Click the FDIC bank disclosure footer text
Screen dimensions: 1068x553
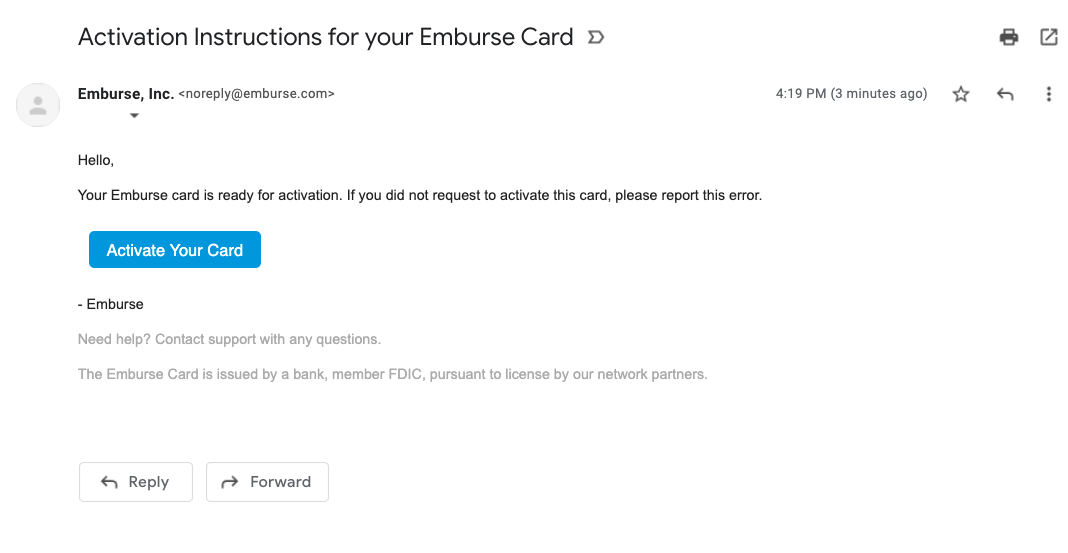coord(392,375)
